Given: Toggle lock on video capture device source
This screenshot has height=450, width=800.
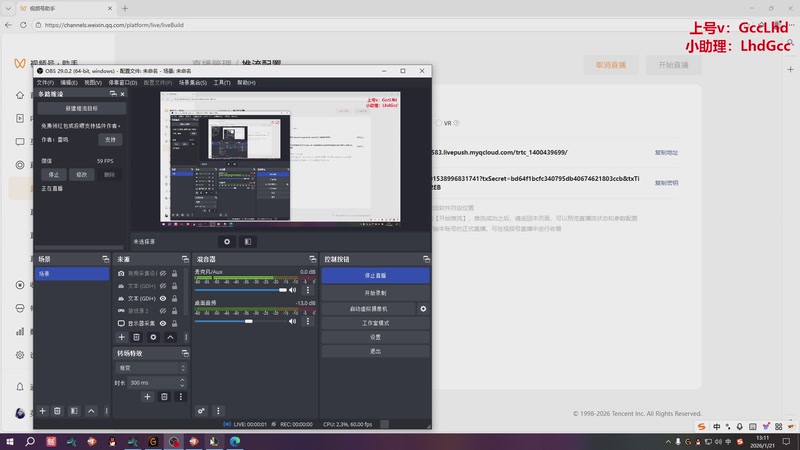Looking at the screenshot, I should [x=174, y=273].
